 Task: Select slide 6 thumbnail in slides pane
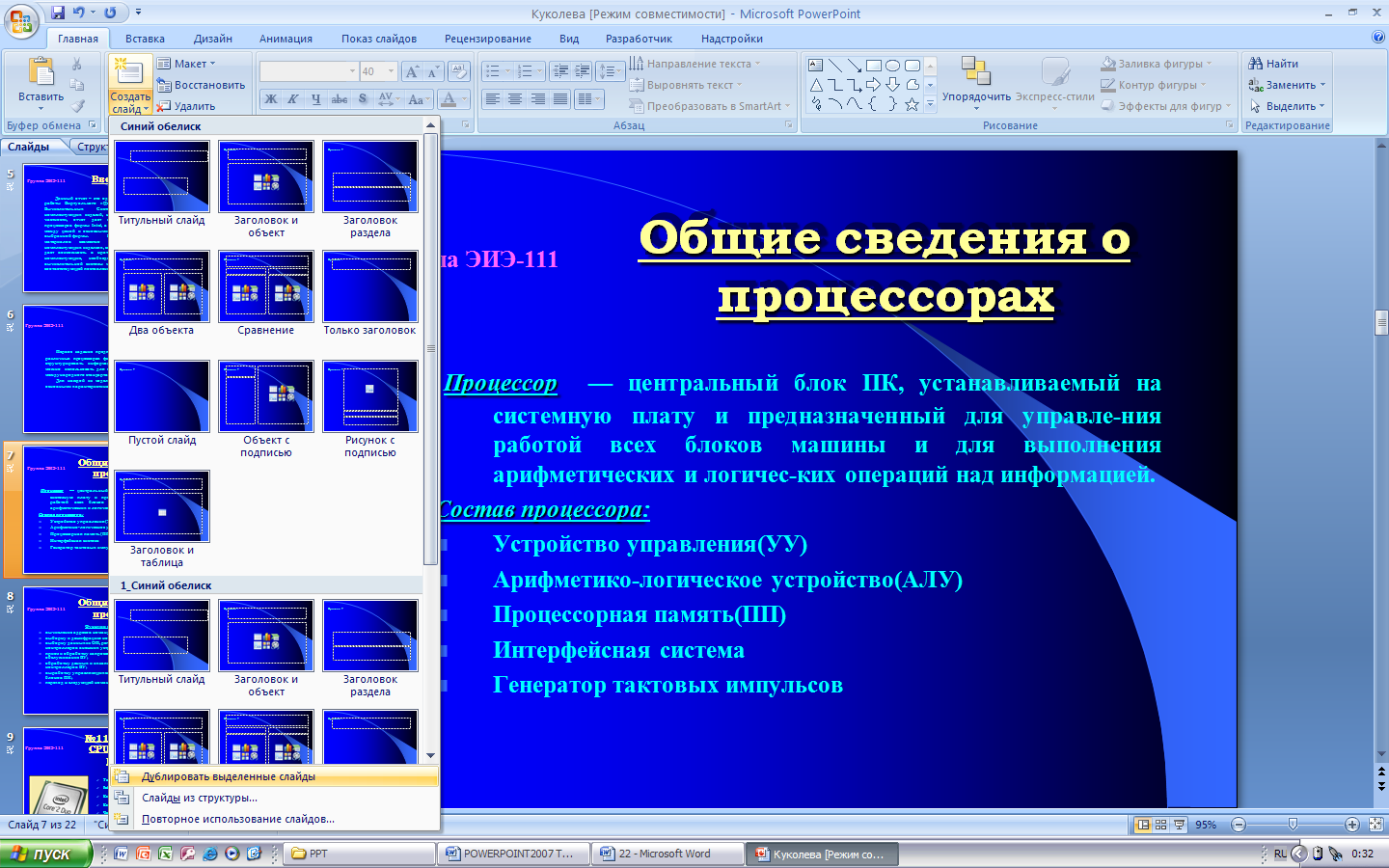(66, 368)
